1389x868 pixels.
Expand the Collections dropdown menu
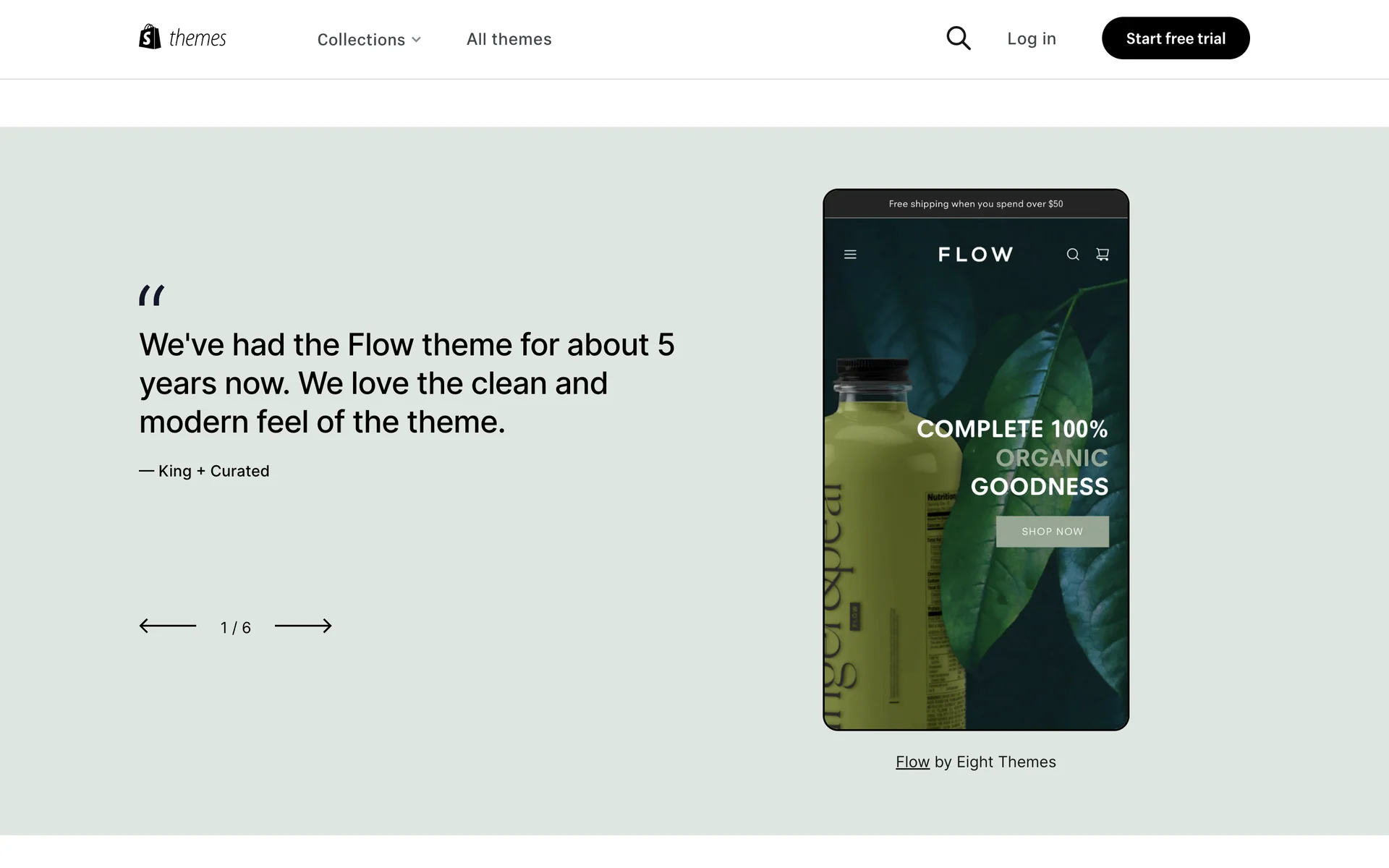coord(369,39)
